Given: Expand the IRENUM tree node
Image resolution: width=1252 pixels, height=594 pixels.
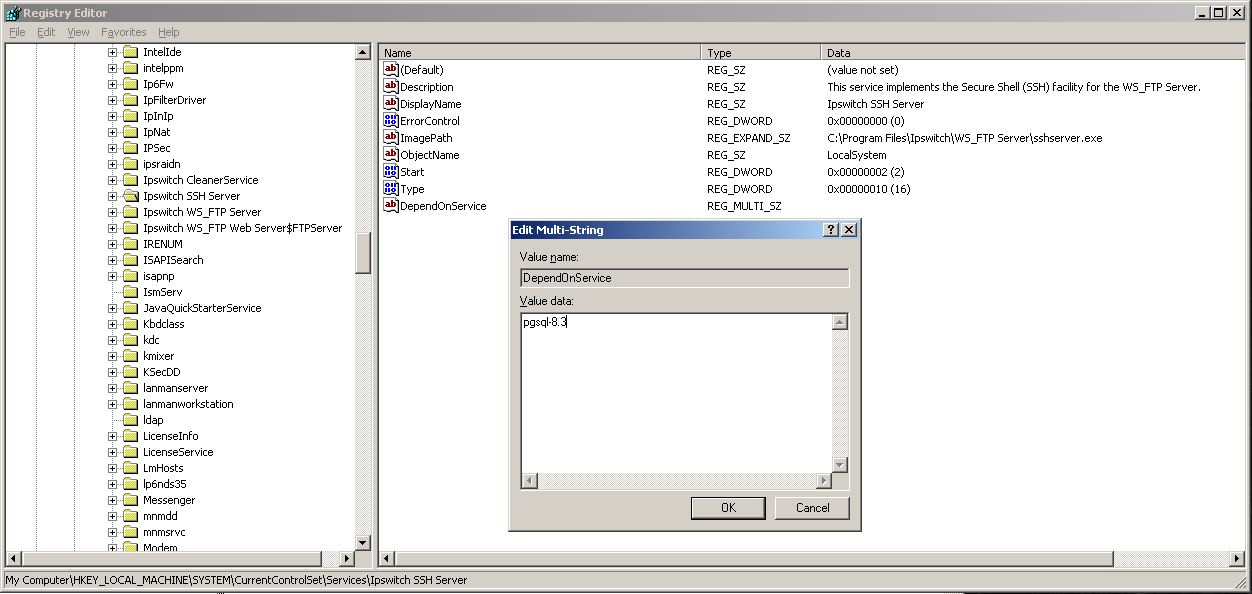Looking at the screenshot, I should 112,244.
